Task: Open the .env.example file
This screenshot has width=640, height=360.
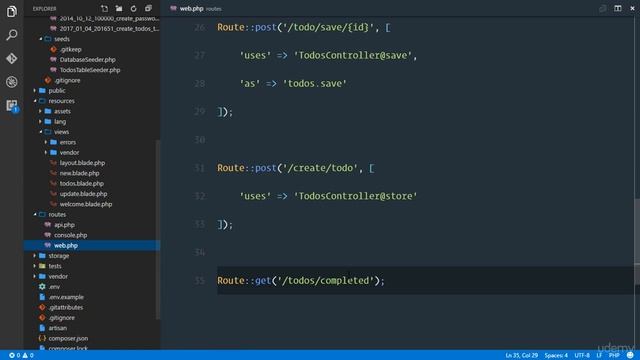Action: [x=66, y=297]
